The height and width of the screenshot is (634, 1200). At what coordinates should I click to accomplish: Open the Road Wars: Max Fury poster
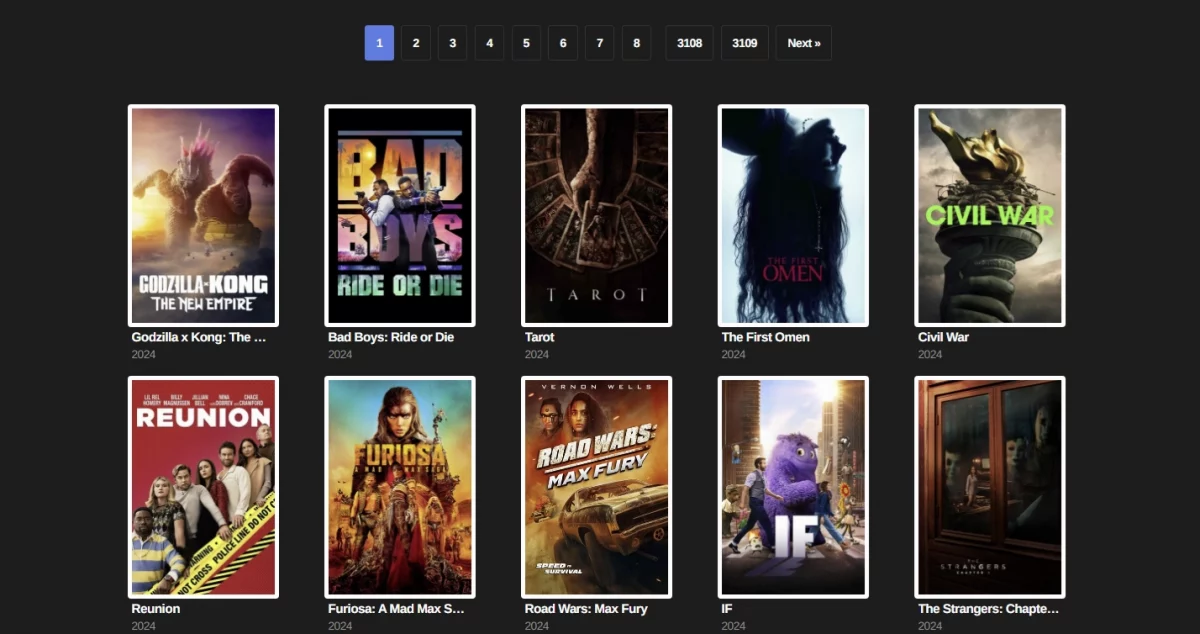(596, 486)
